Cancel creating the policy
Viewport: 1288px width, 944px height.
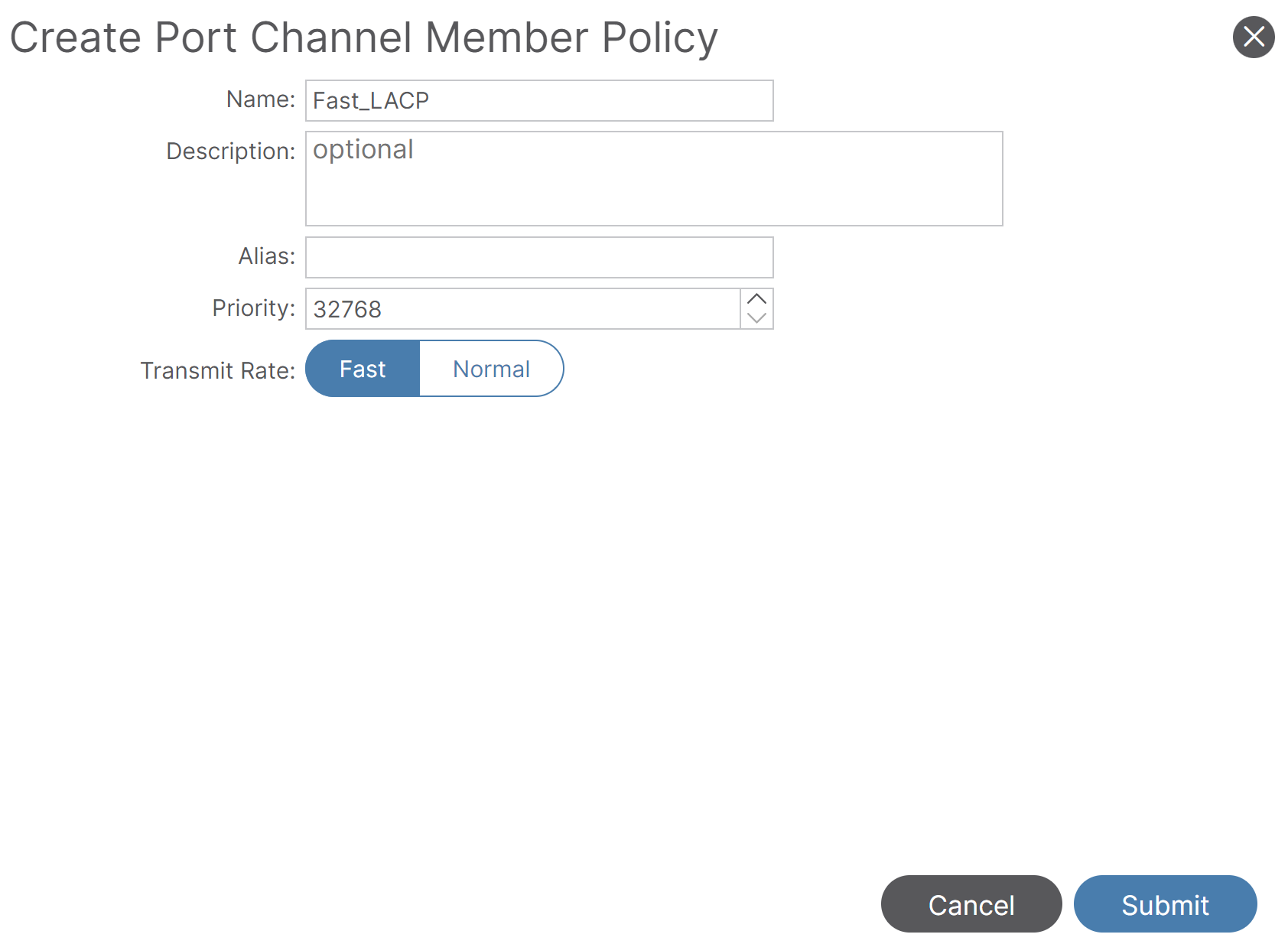coord(971,904)
